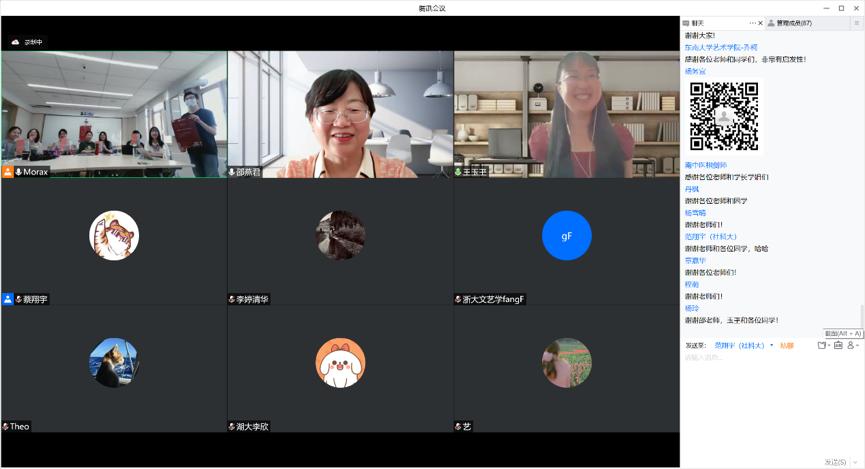Click 李婷清华's round photo avatar
The image size is (865, 469).
tap(340, 236)
